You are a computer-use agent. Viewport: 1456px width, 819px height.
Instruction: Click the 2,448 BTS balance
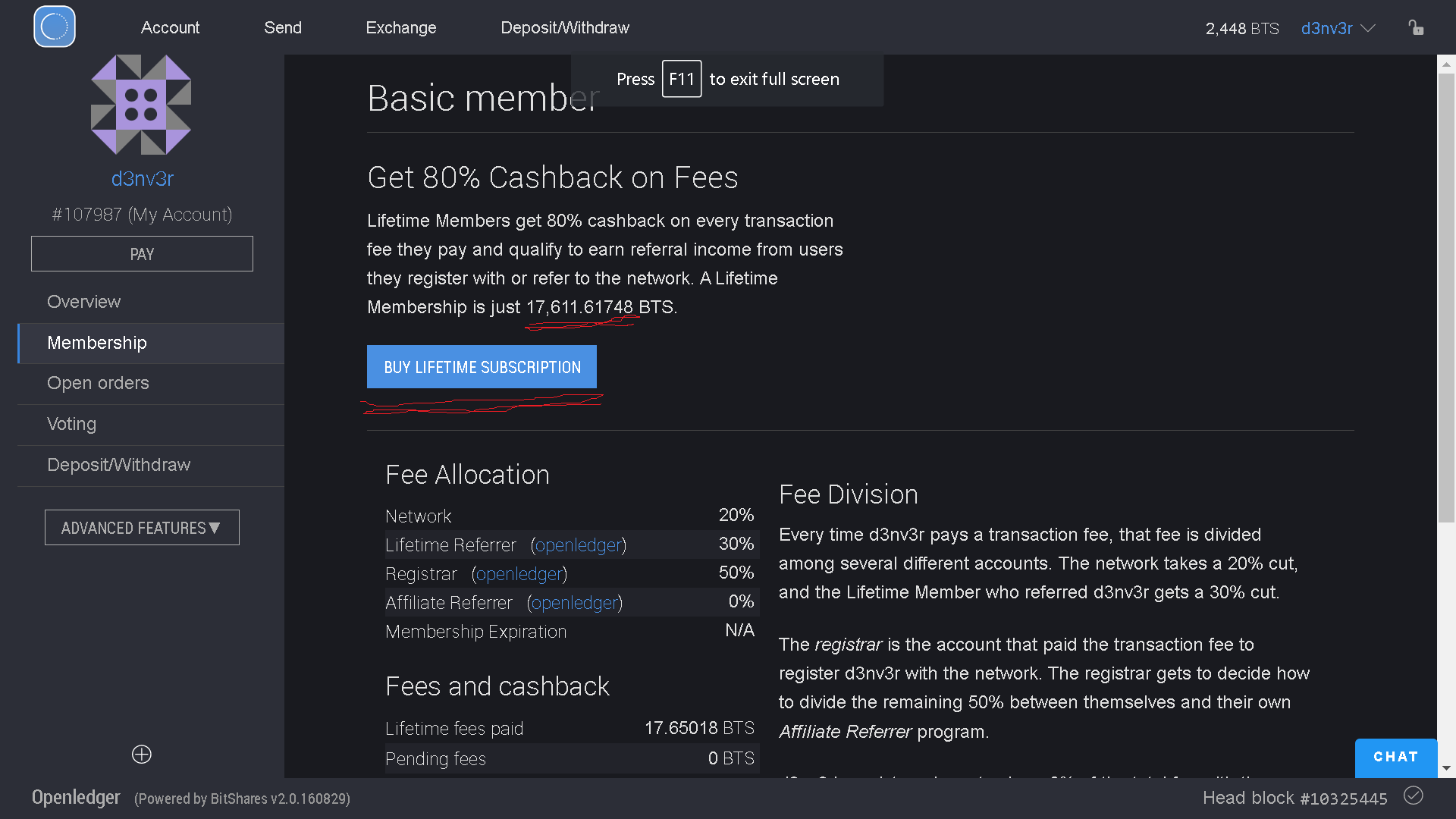pyautogui.click(x=1241, y=29)
